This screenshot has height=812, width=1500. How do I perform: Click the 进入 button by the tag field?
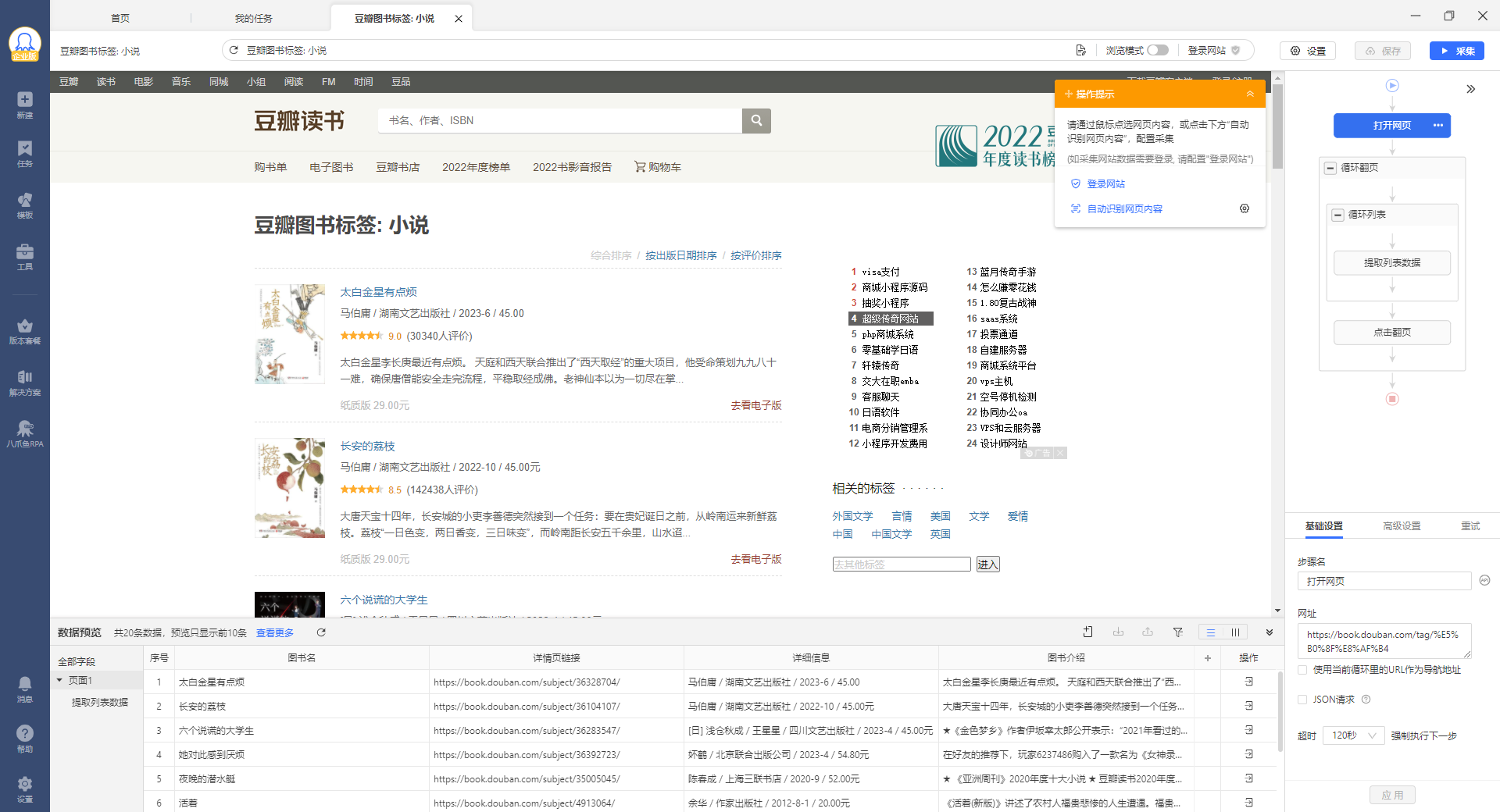point(988,564)
